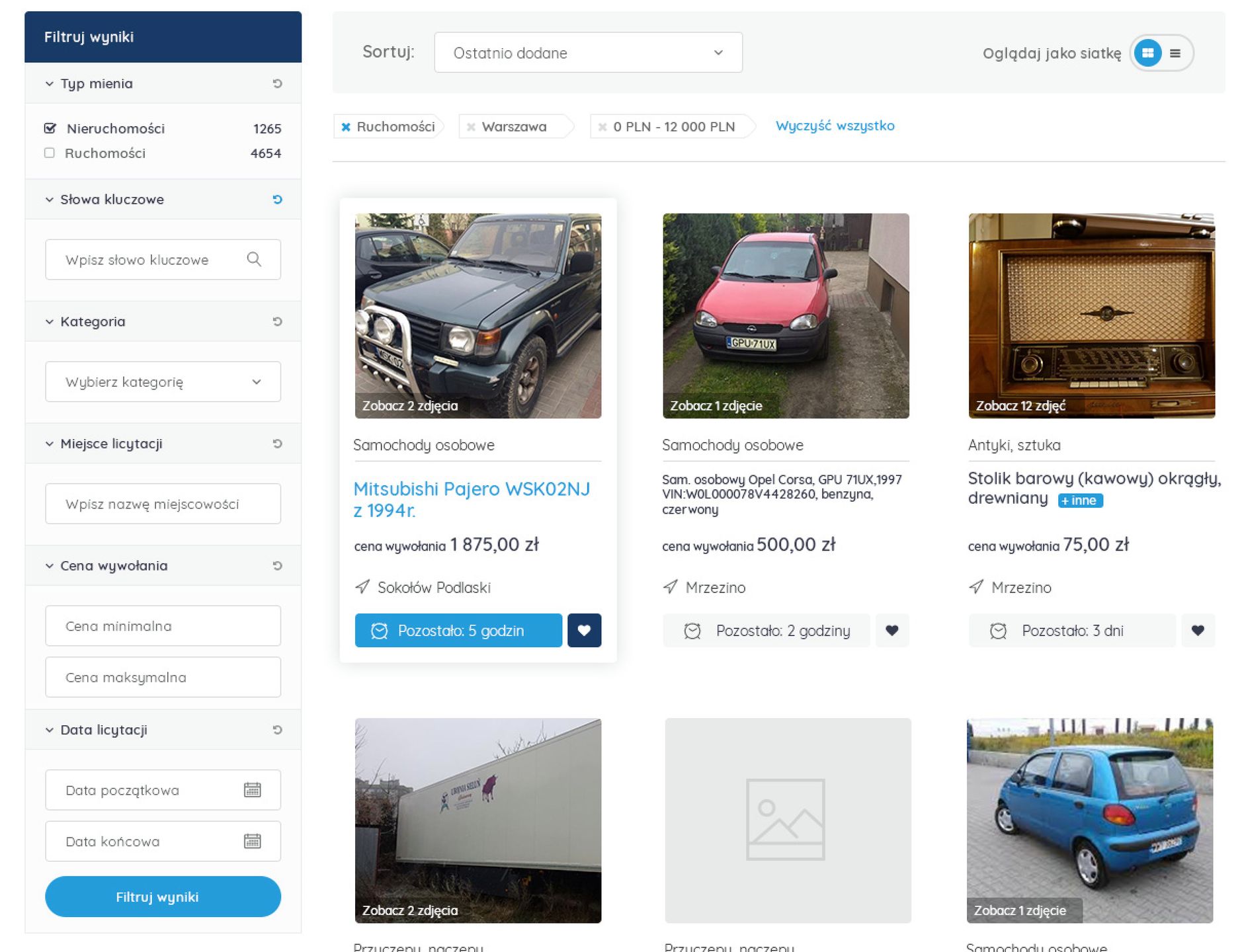
Task: Click the + inne badge
Action: (1080, 500)
